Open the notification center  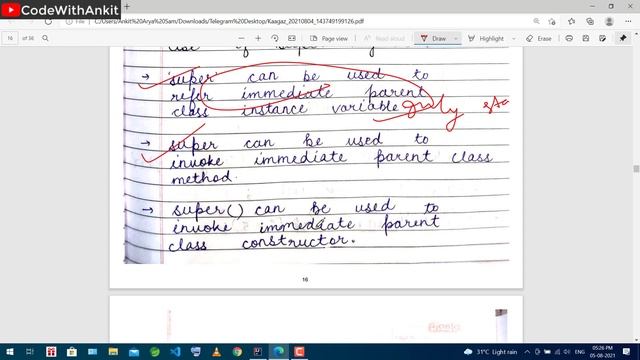(x=627, y=351)
